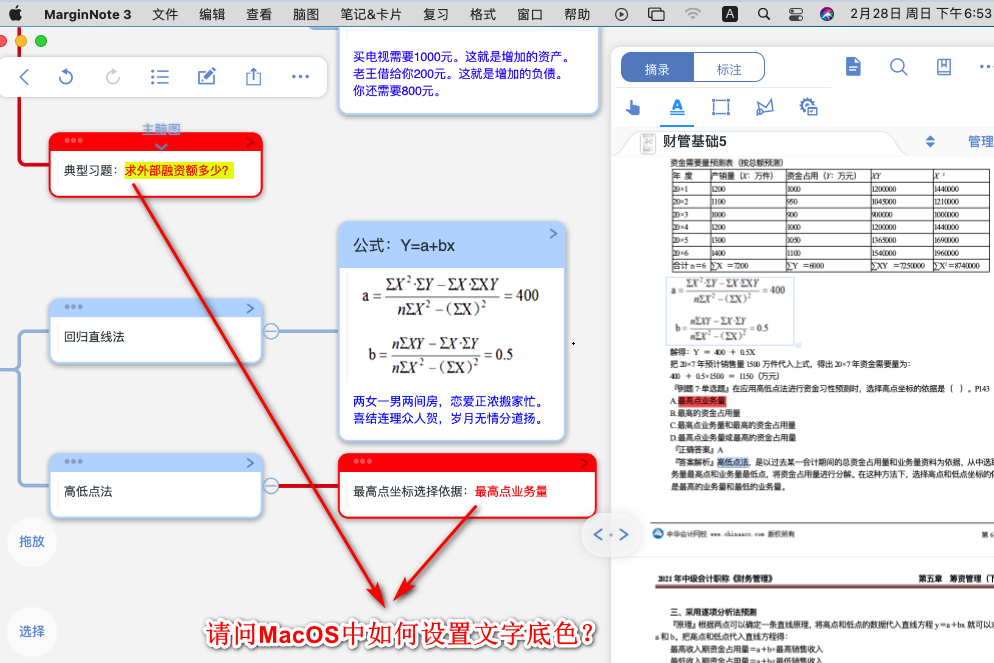Screen dimensions: 994x663
Task: Undo the last mindmap action
Action: (x=66, y=77)
